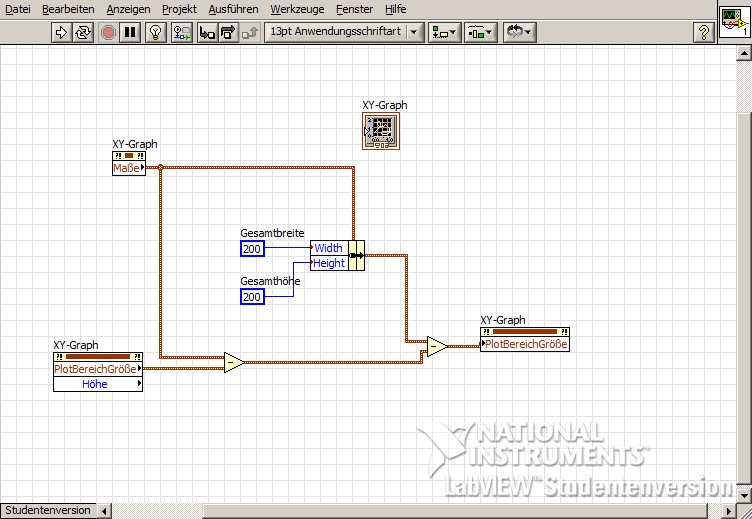This screenshot has height=519, width=752.
Task: Click the XY-Graph terminal icon
Action: tap(380, 131)
